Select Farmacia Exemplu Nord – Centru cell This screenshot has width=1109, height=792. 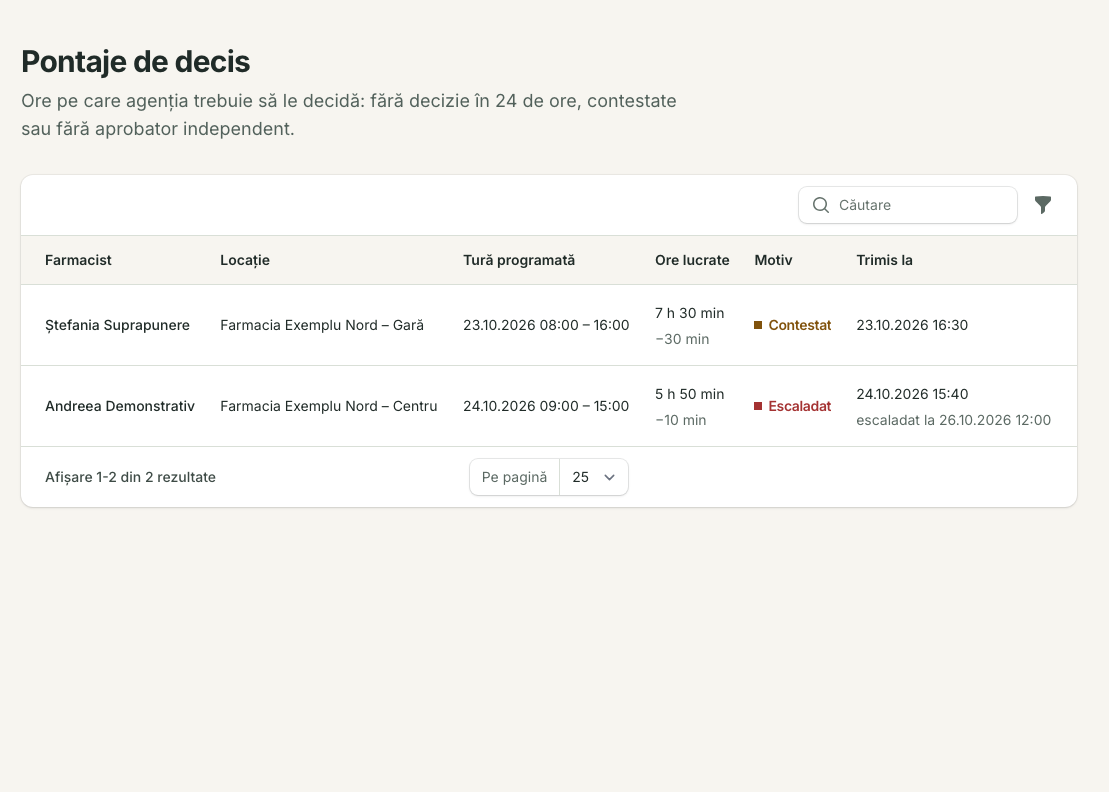click(329, 406)
